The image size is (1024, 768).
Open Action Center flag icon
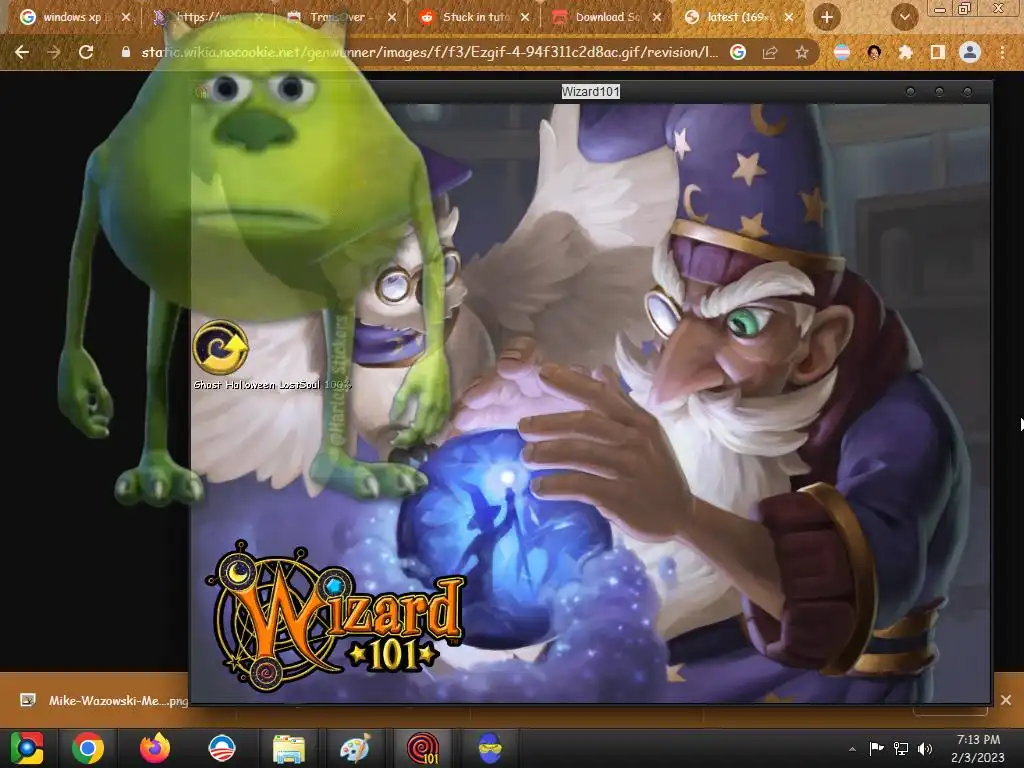876,748
